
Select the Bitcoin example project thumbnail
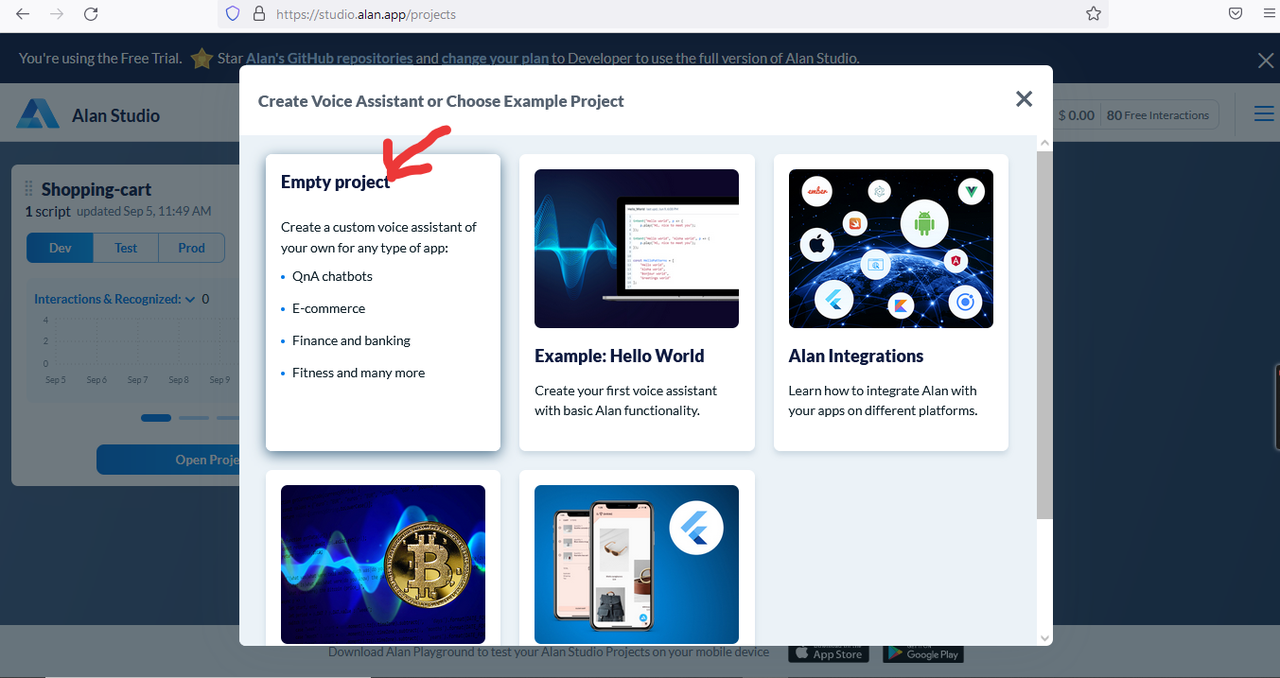[x=383, y=564]
